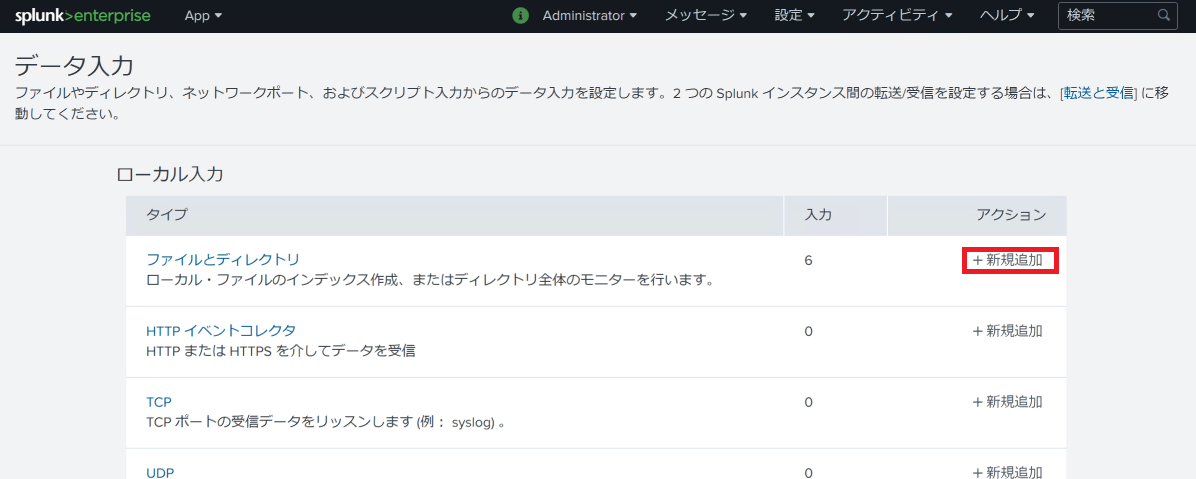The width and height of the screenshot is (1196, 479).
Task: Open the HTTP イベントコレクタ link
Action: [x=221, y=331]
